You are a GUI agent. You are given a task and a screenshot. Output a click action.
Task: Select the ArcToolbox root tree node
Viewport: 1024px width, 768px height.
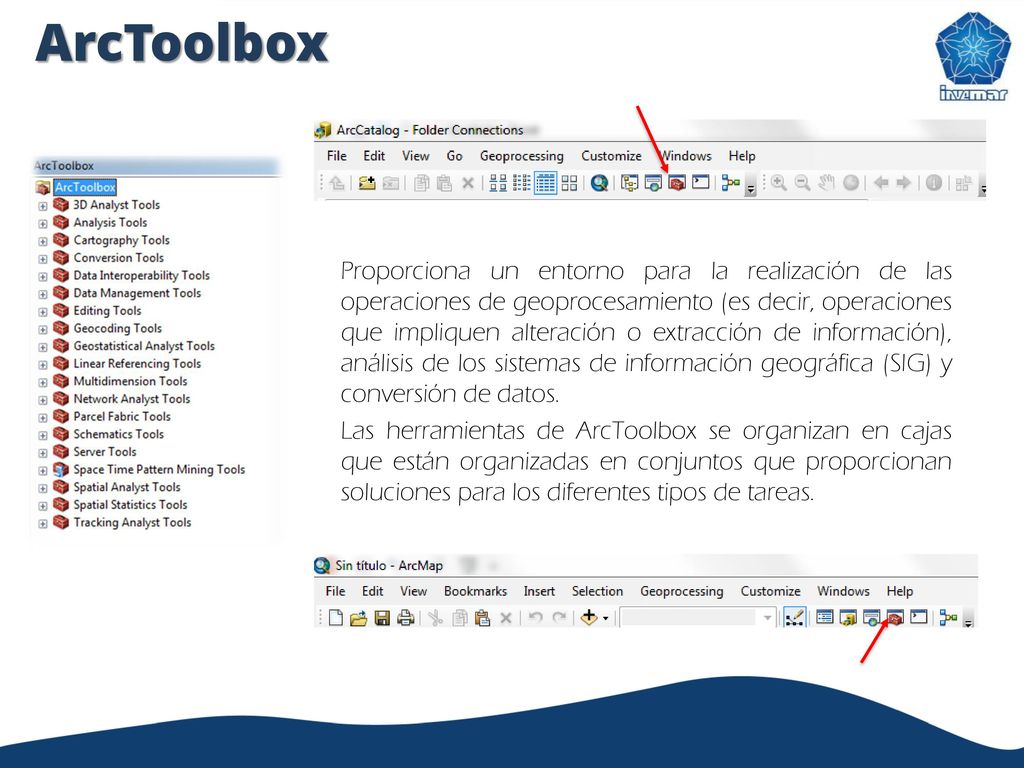coord(85,187)
